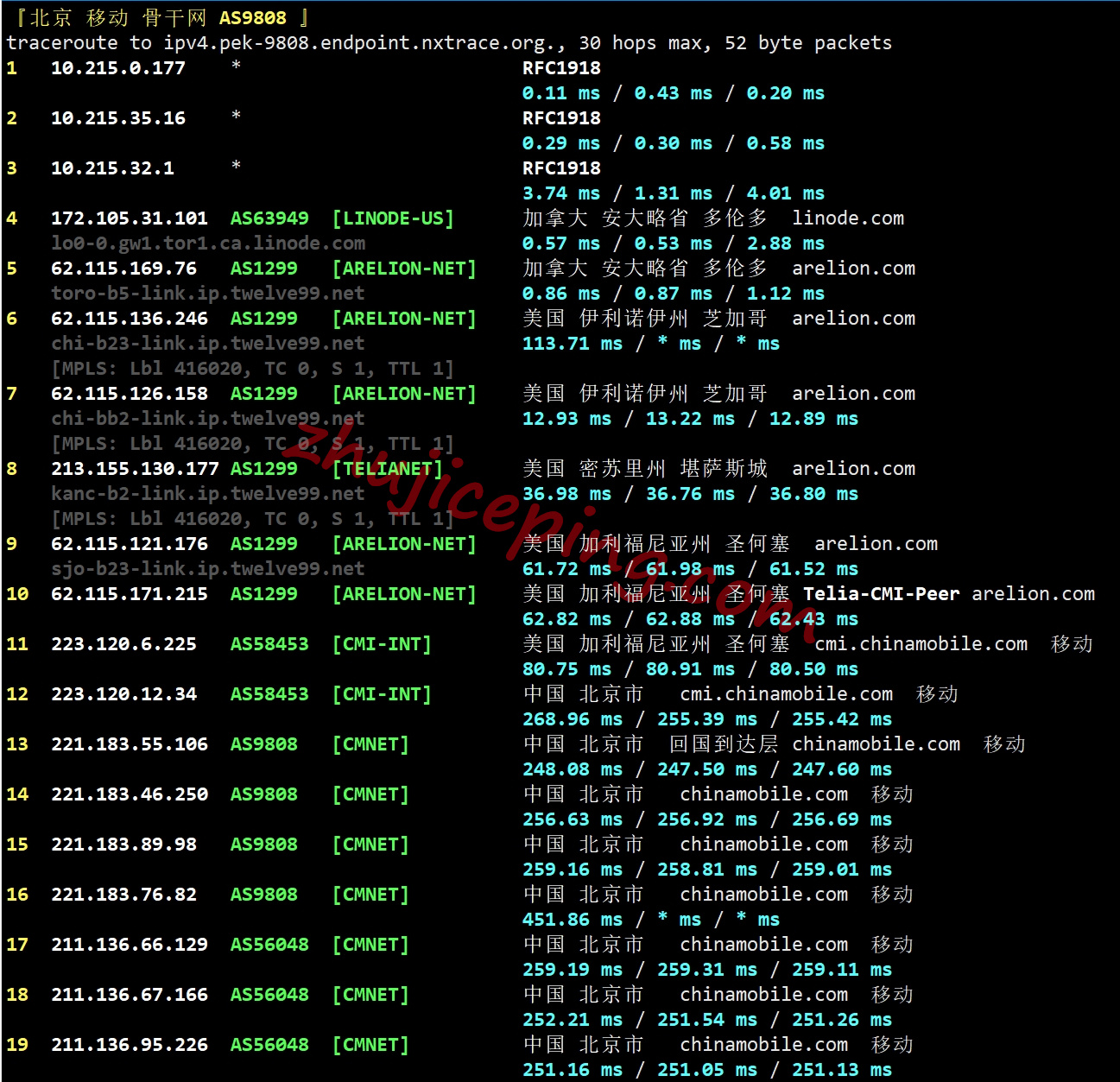Screen dimensions: 1120x1082
Task: Click the 113.71 ms latency value
Action: pyautogui.click(x=573, y=344)
